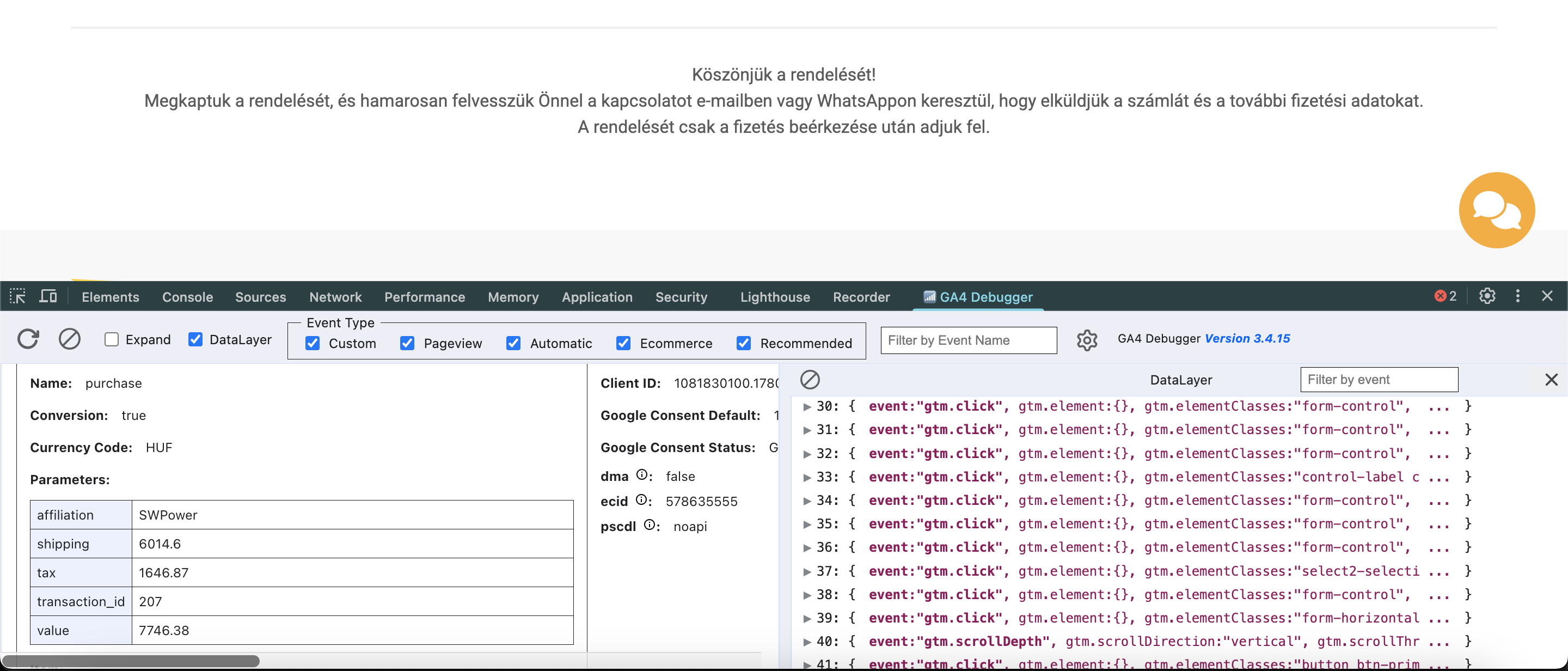Expand dataLayer entry 32
This screenshot has width=1568, height=671.
click(x=807, y=454)
